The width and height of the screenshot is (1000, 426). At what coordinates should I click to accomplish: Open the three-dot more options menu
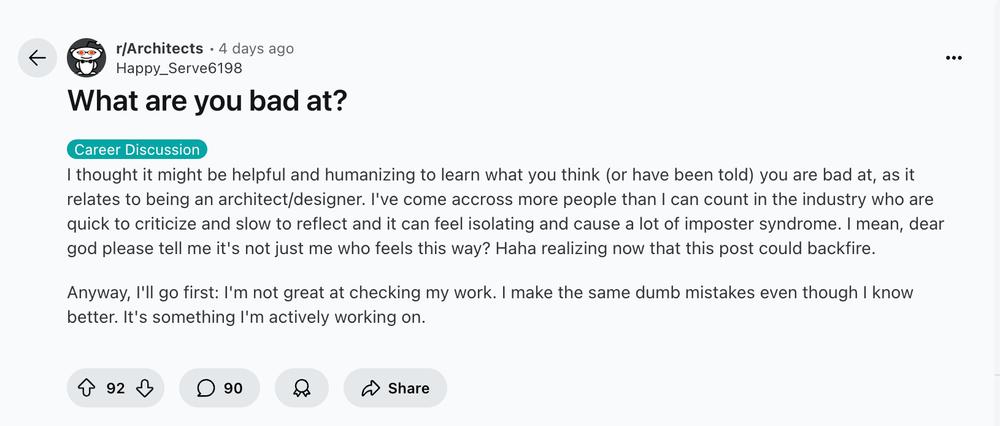pyautogui.click(x=953, y=58)
